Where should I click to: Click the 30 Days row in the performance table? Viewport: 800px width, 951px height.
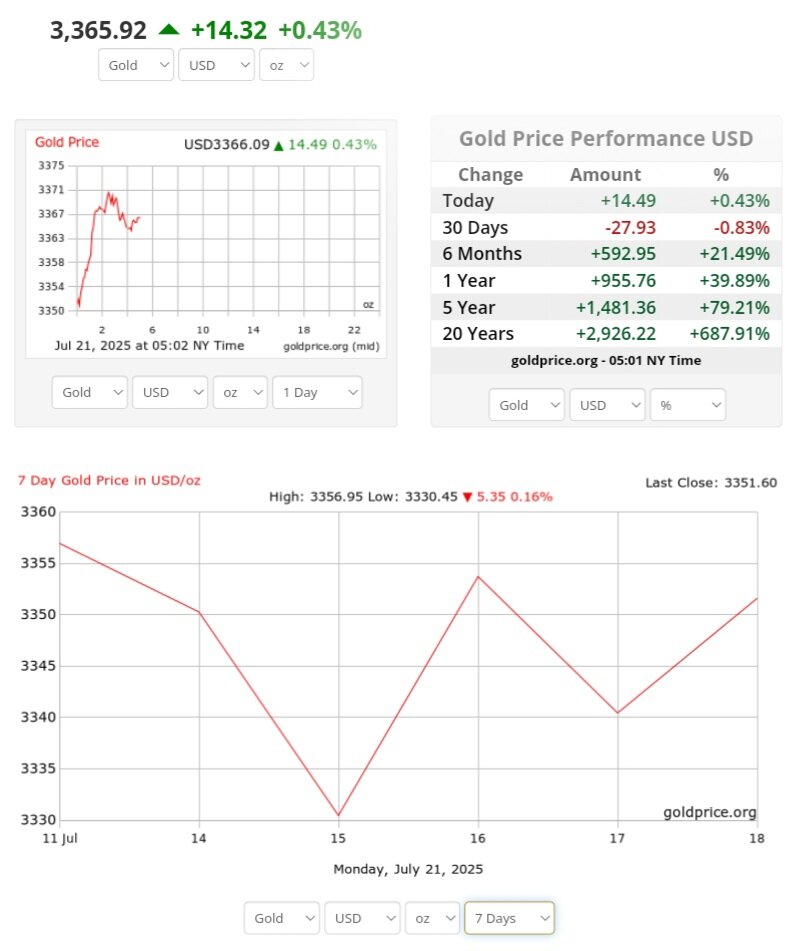pyautogui.click(x=605, y=227)
